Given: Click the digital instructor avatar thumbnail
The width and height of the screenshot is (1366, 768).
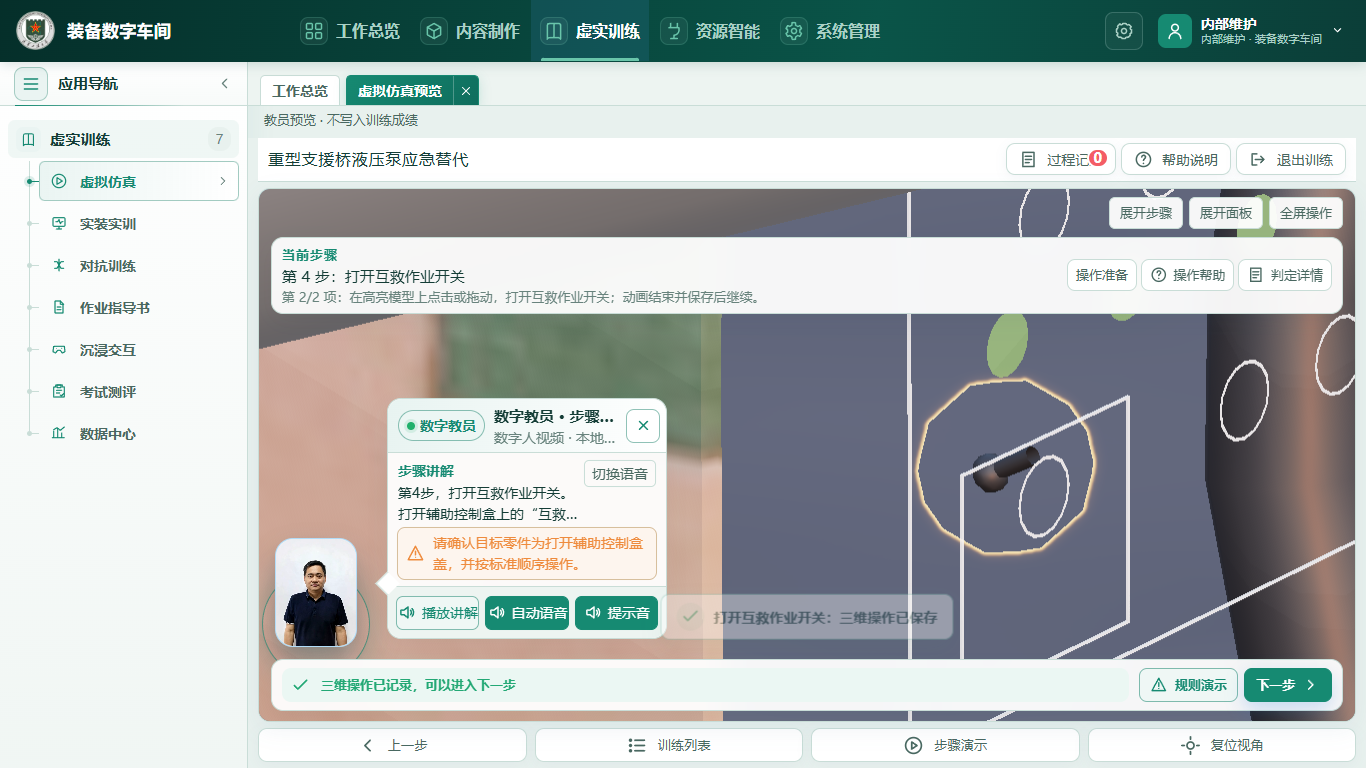Looking at the screenshot, I should click(x=316, y=593).
